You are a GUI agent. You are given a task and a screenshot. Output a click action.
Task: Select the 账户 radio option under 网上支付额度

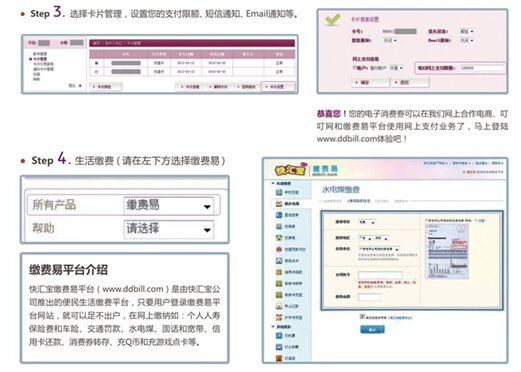[x=355, y=68]
